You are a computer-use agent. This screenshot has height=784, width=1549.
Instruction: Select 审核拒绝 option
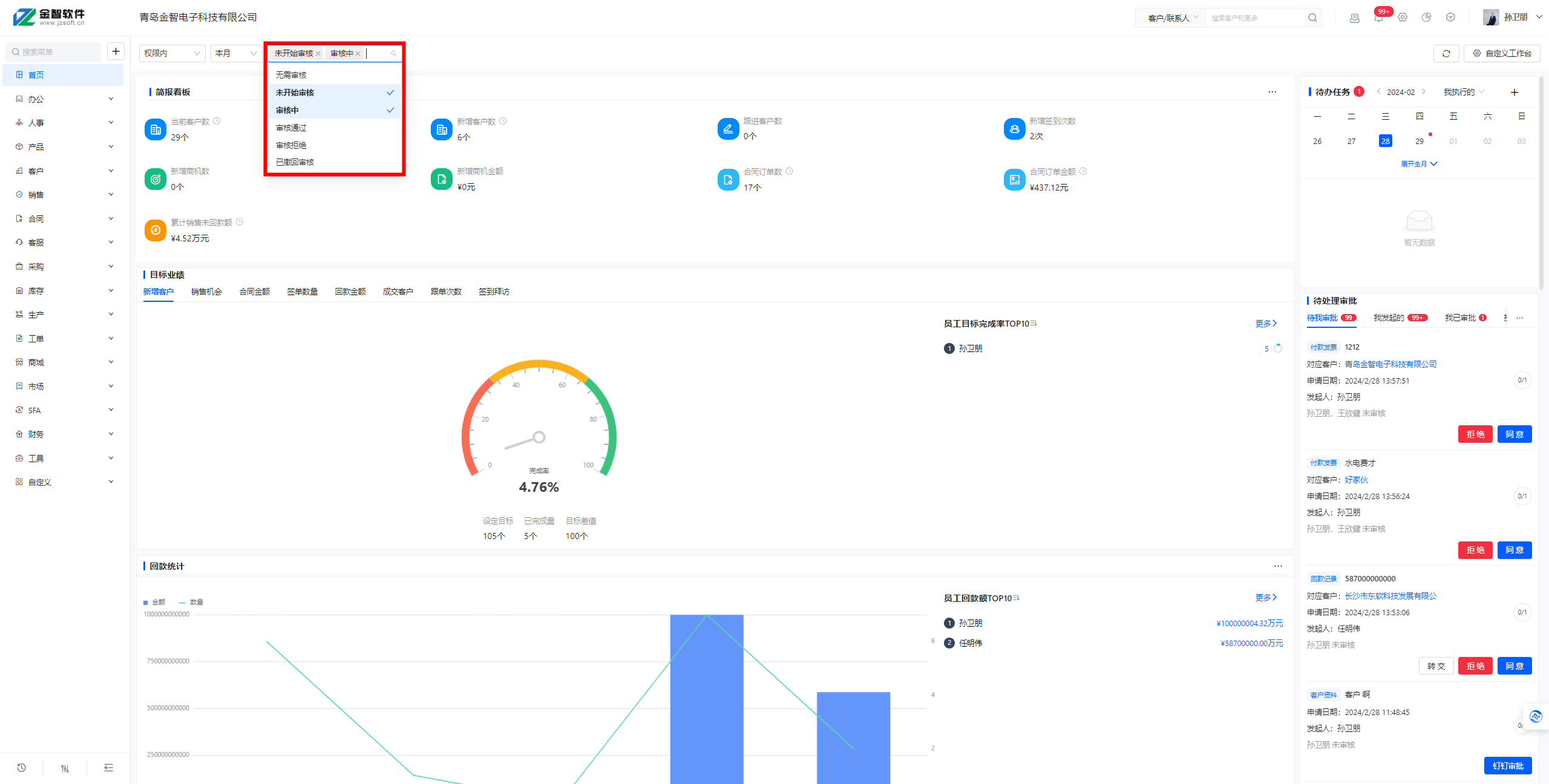pyautogui.click(x=335, y=145)
